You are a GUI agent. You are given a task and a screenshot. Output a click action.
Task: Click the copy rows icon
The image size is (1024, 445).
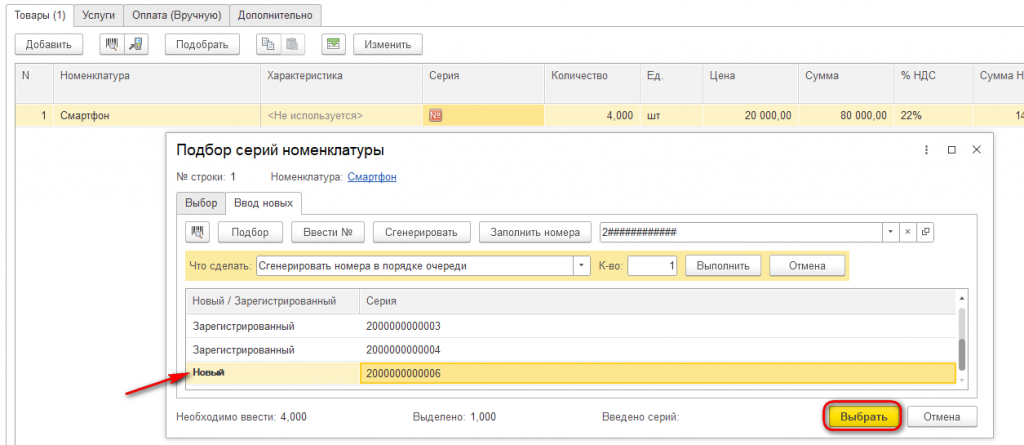(268, 44)
